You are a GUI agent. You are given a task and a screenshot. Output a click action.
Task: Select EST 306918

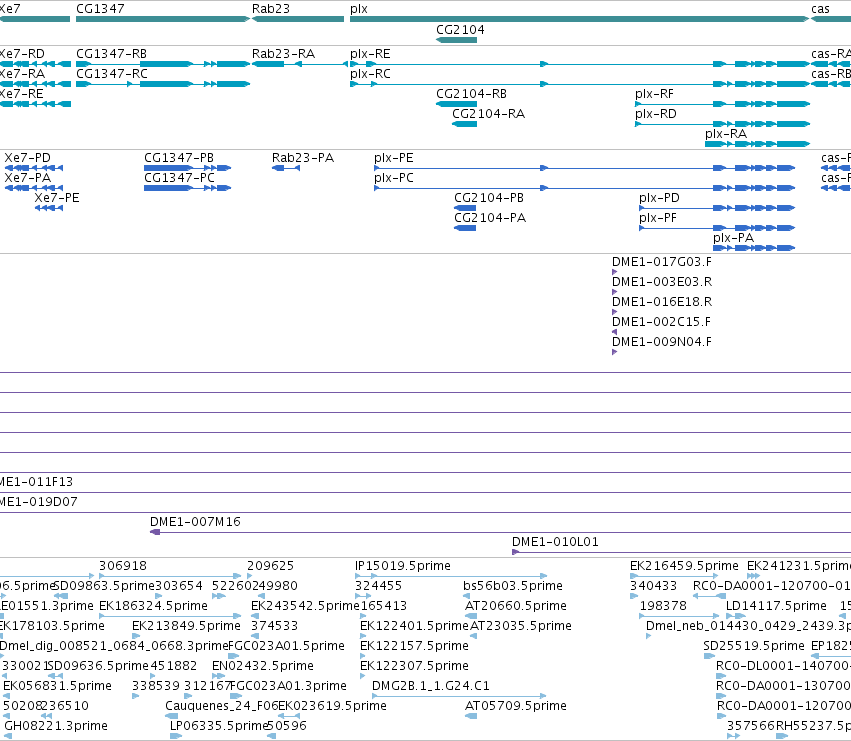click(123, 566)
